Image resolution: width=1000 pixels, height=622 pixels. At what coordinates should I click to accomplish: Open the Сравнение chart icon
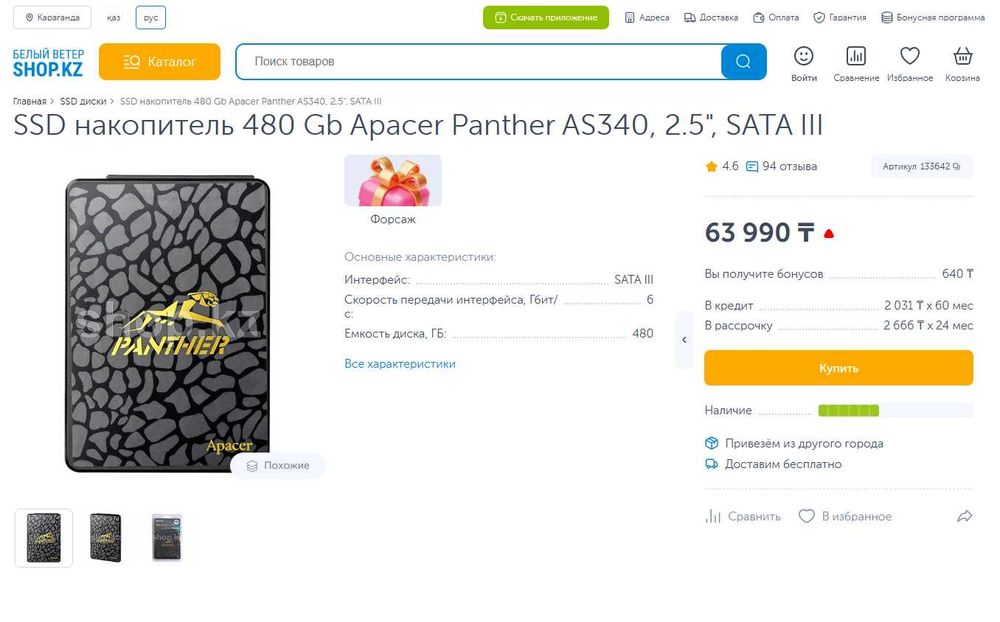(x=856, y=57)
